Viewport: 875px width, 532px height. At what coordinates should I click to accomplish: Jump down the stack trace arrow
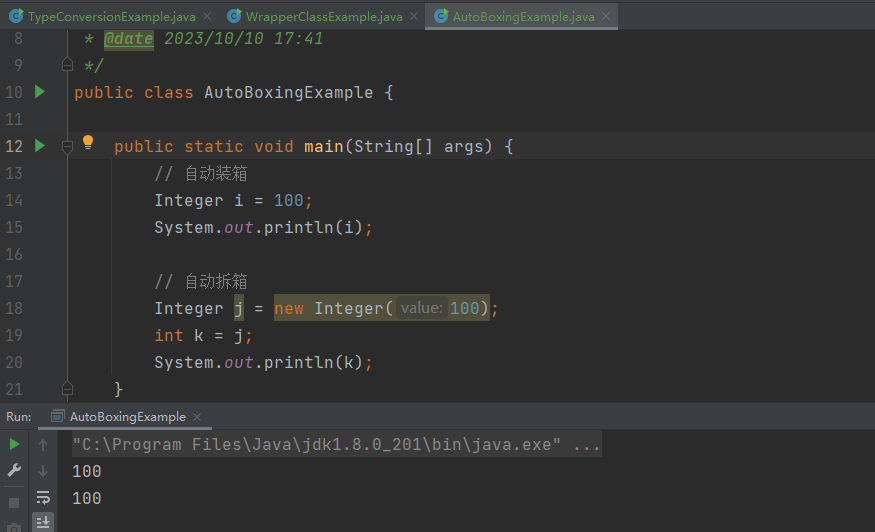43,471
